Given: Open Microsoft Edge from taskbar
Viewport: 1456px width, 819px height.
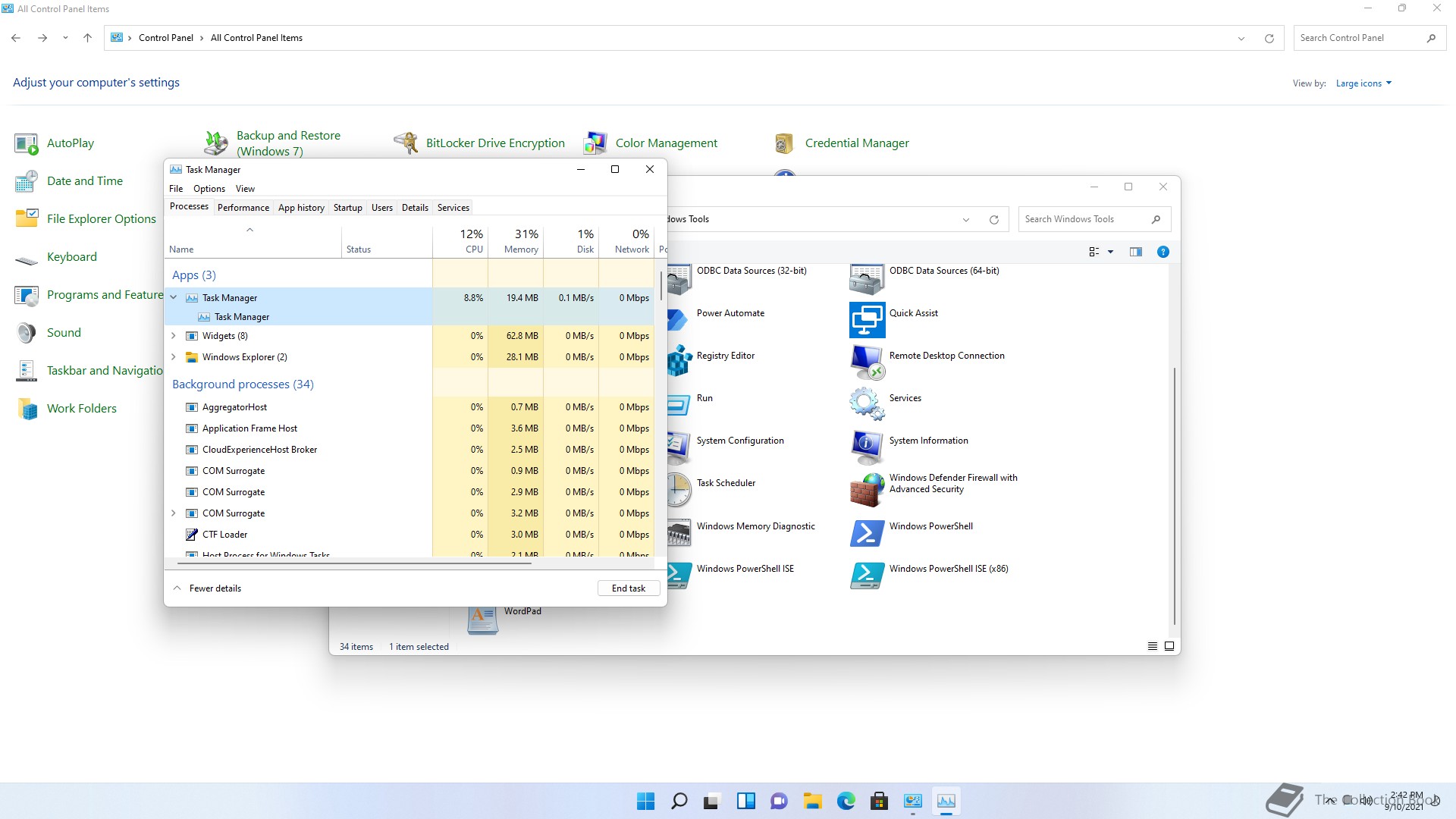Looking at the screenshot, I should click(846, 801).
